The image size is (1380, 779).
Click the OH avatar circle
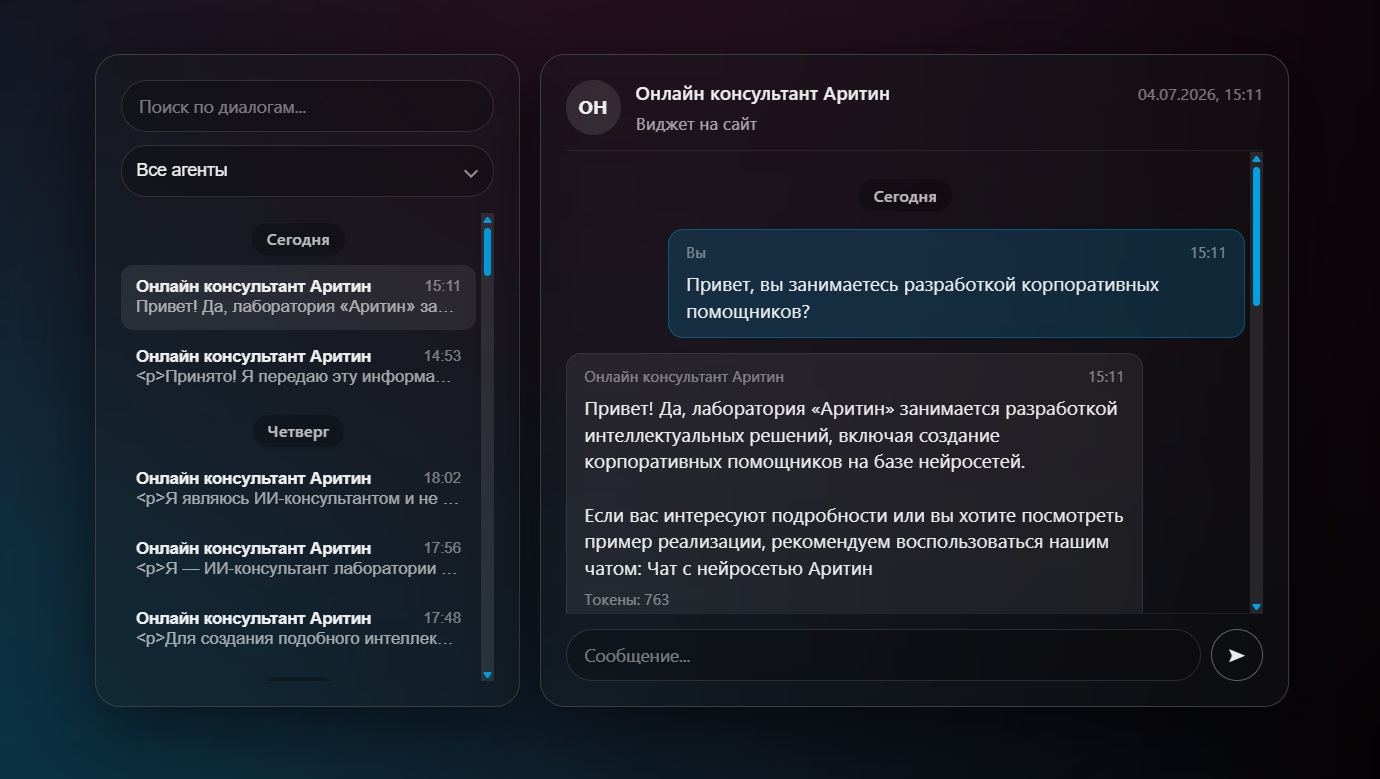click(x=593, y=107)
